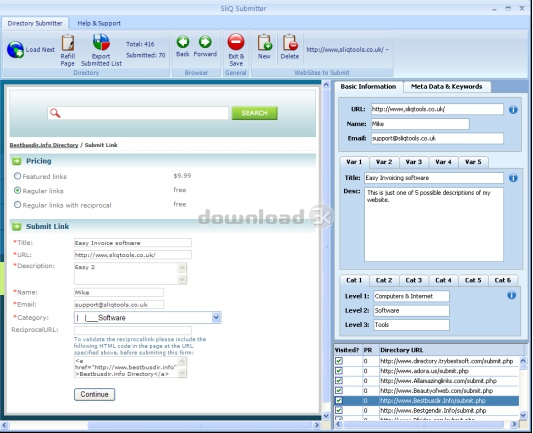Switch to Meta Data & Keywords tab

click(446, 87)
